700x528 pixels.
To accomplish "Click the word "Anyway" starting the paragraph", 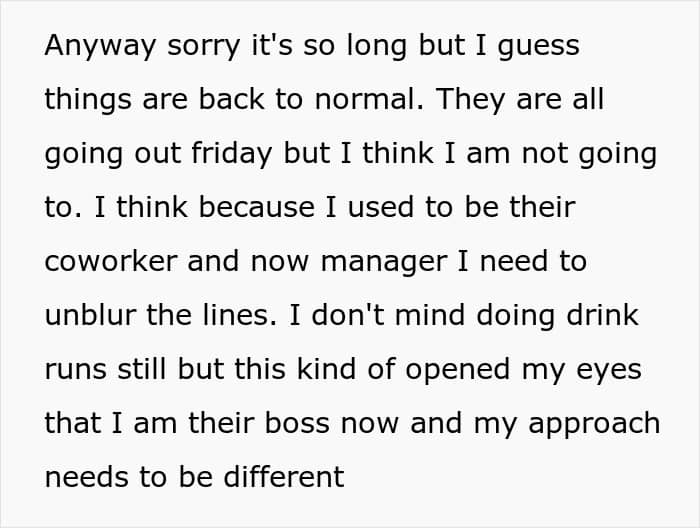I will [100, 46].
